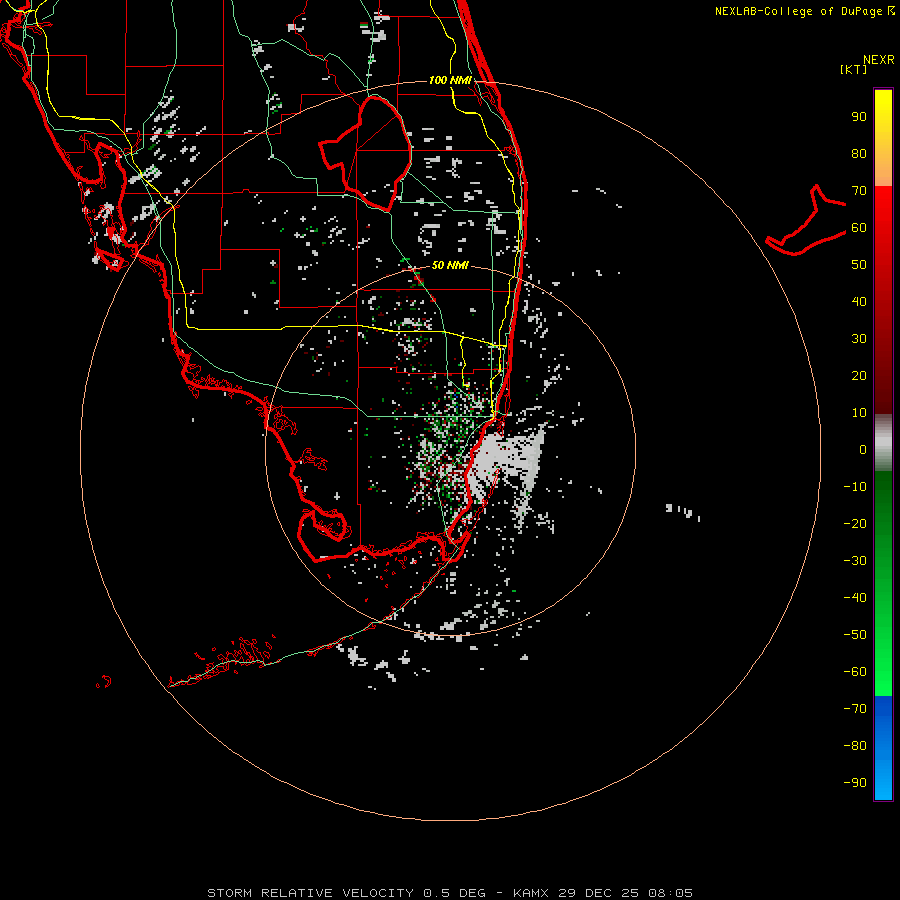Click the 80 value on the velocity scale
Image resolution: width=900 pixels, height=900 pixels.
pos(859,154)
